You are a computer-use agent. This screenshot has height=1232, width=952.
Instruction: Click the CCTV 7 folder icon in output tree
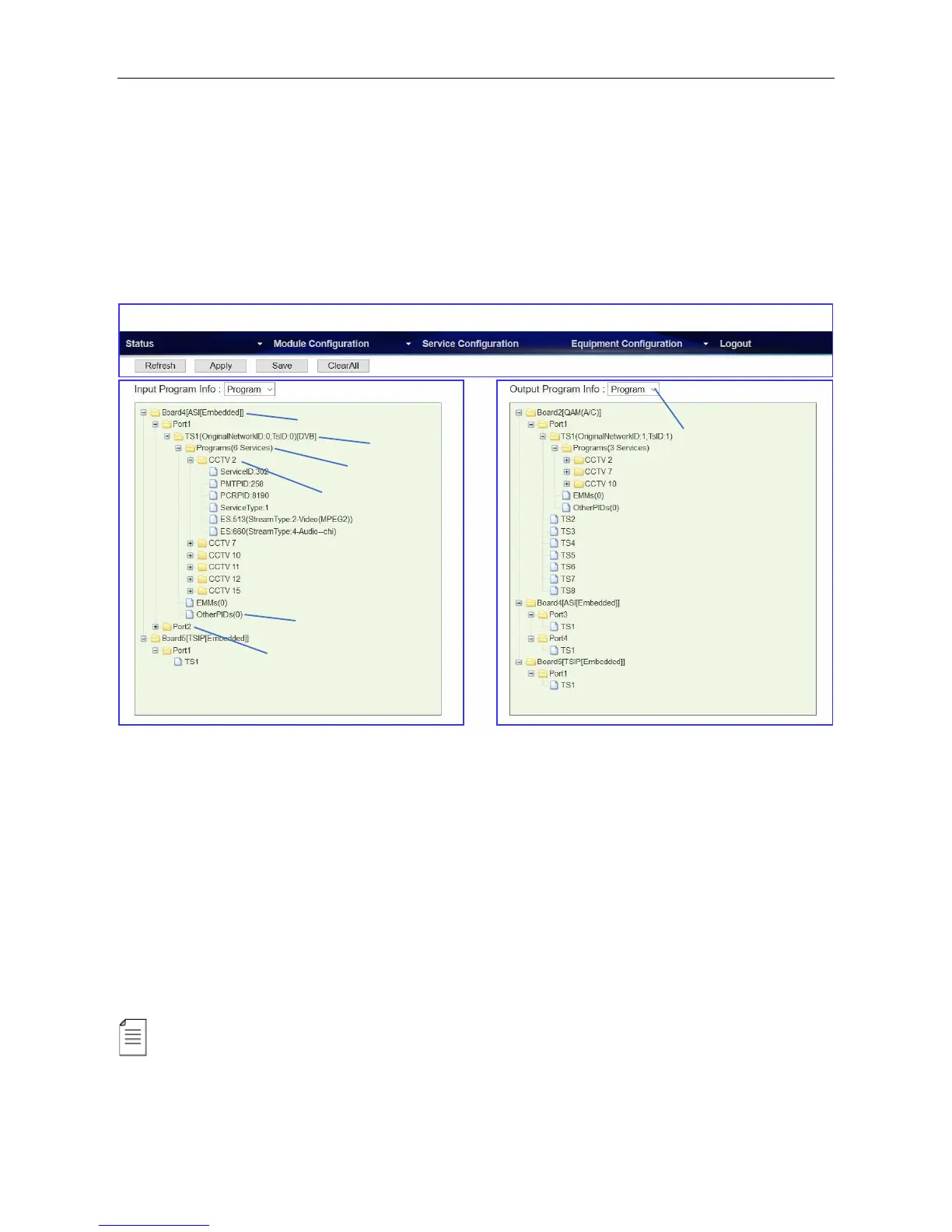(x=578, y=472)
